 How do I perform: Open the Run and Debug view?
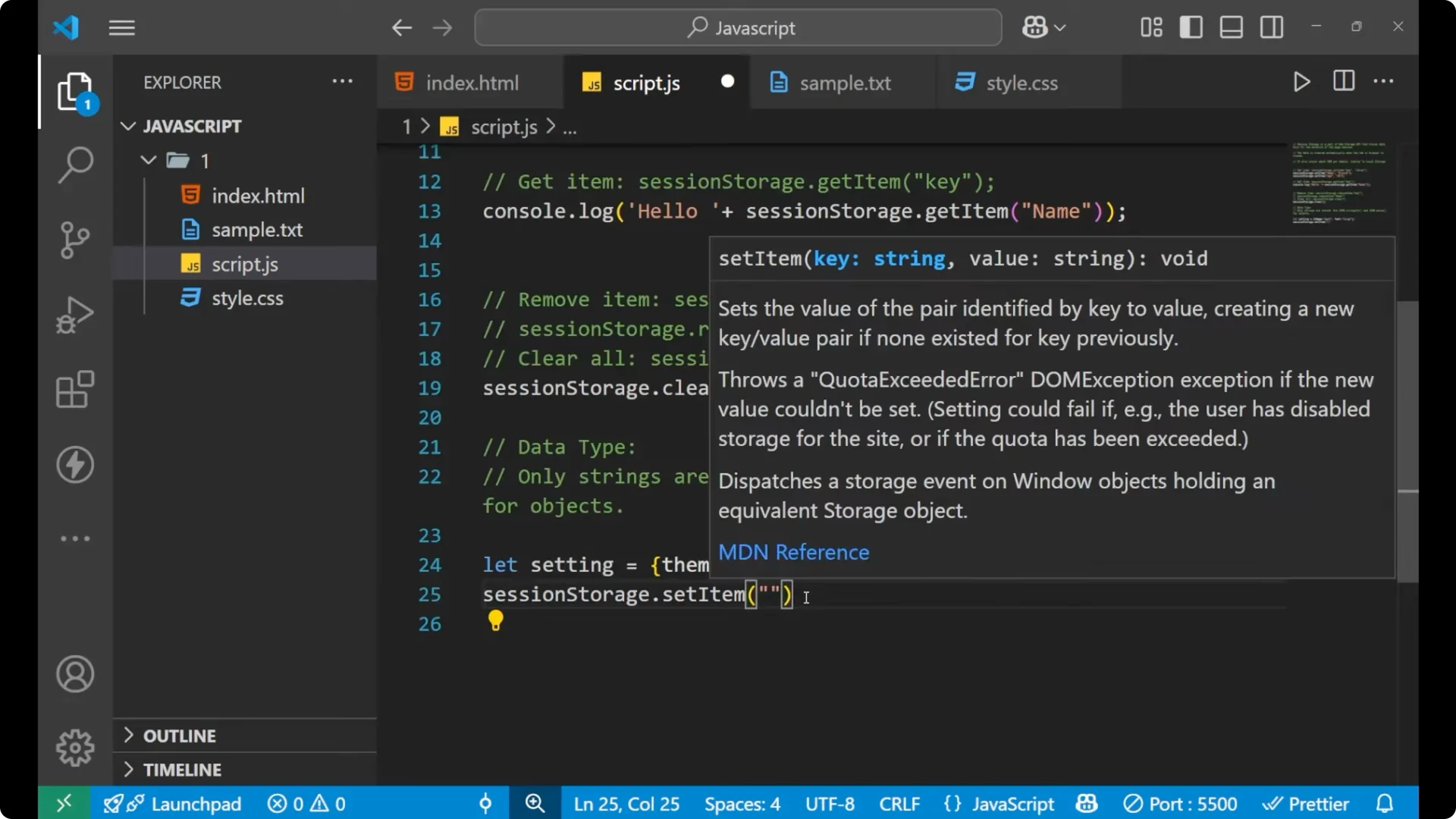click(x=74, y=314)
